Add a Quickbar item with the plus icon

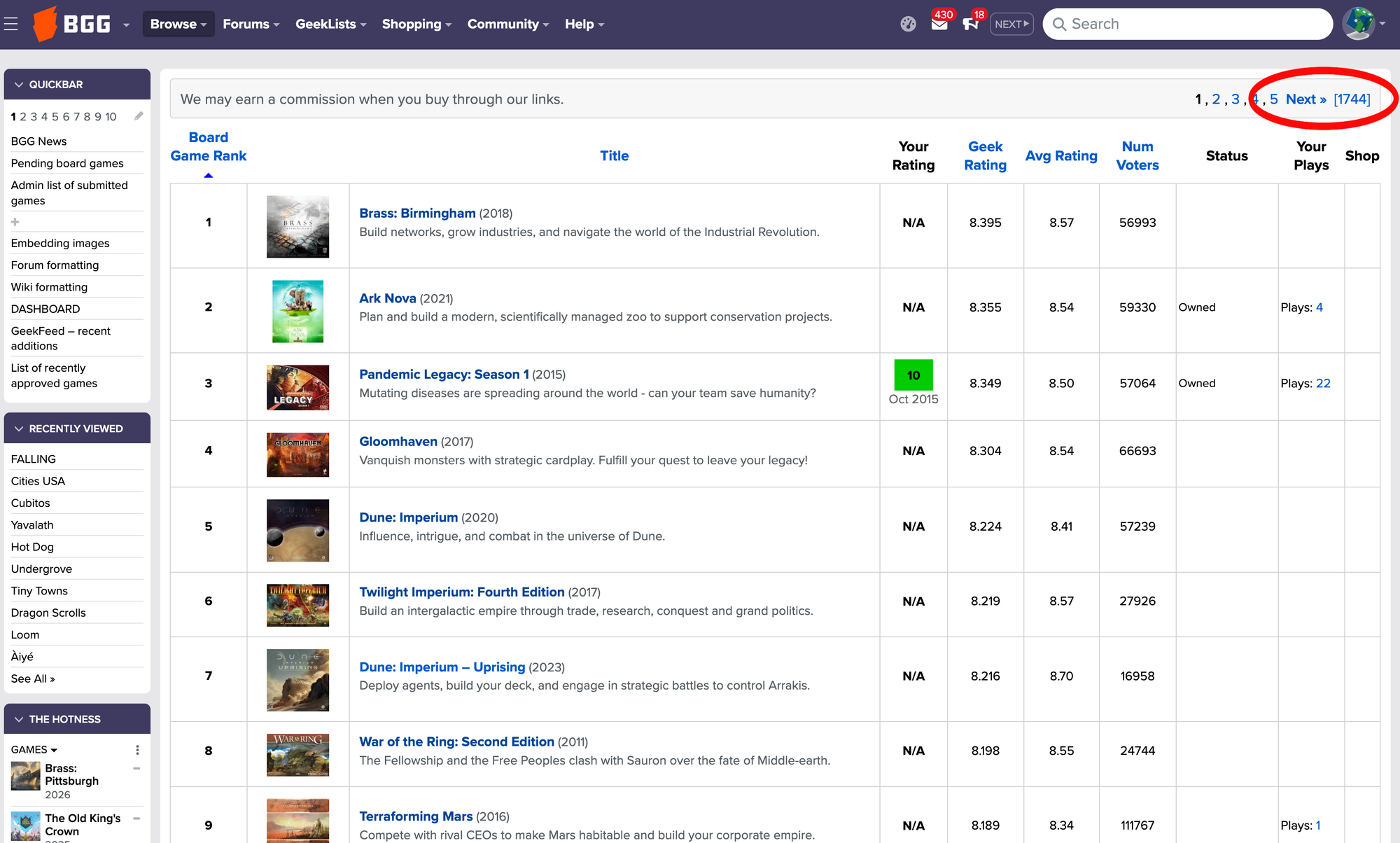click(15, 221)
